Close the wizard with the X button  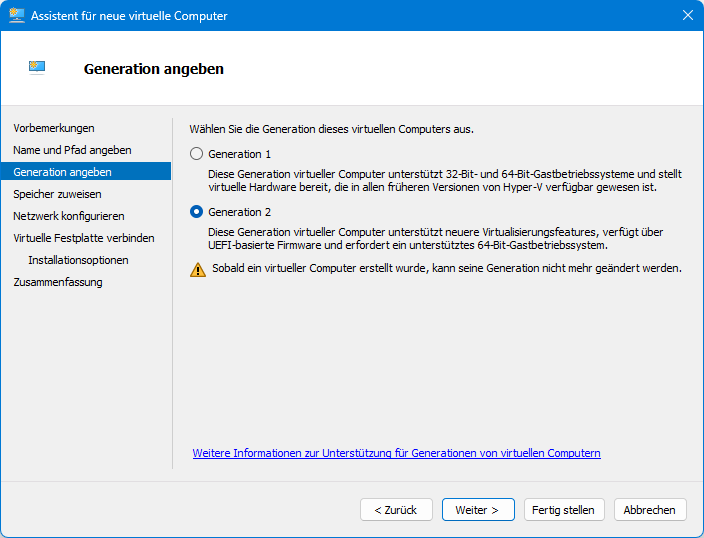[687, 16]
